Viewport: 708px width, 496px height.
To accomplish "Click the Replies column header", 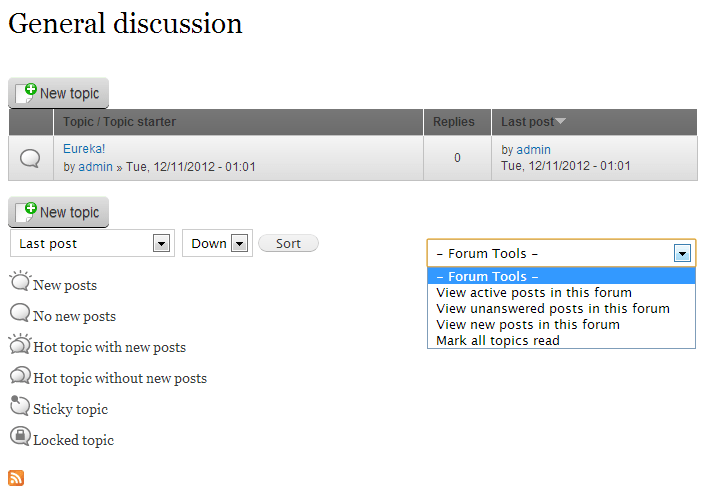I will click(x=454, y=122).
